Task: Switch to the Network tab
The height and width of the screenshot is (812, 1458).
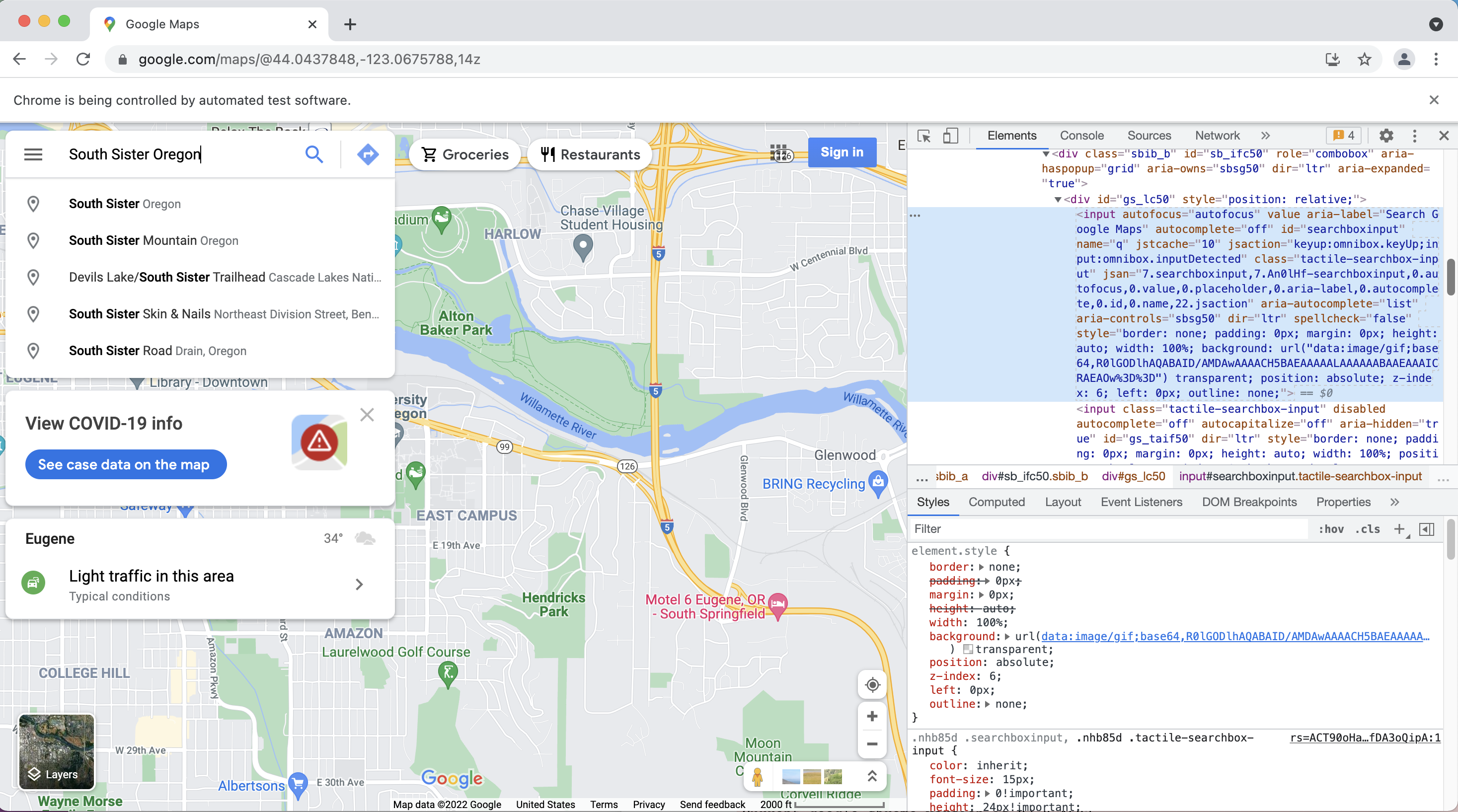Action: [x=1218, y=136]
